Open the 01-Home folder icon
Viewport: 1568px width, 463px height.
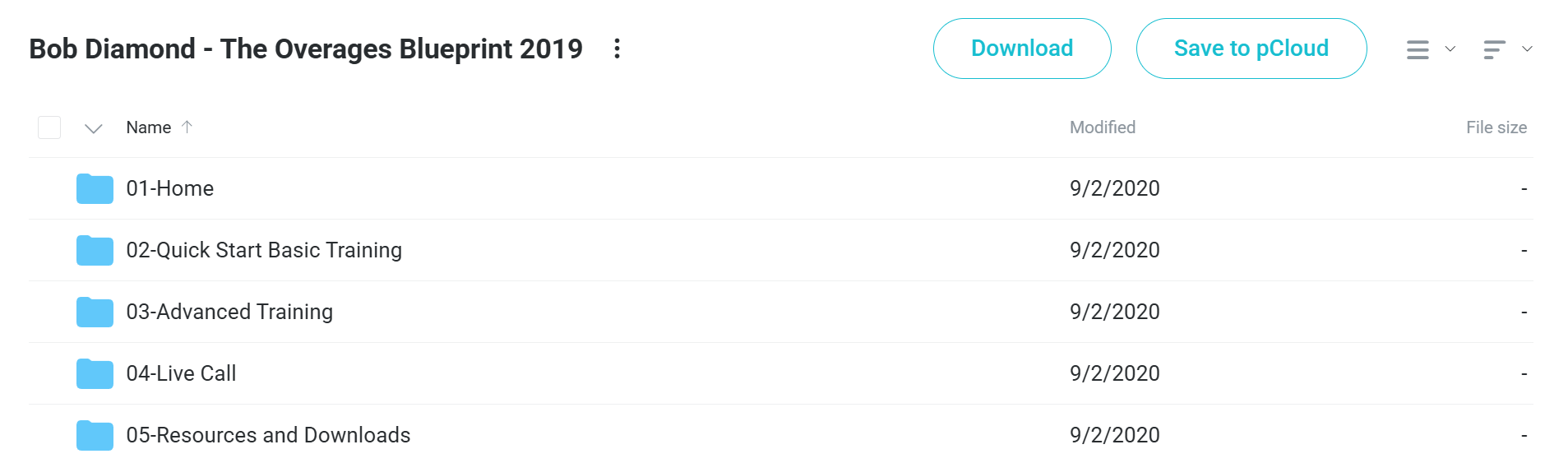tap(95, 188)
